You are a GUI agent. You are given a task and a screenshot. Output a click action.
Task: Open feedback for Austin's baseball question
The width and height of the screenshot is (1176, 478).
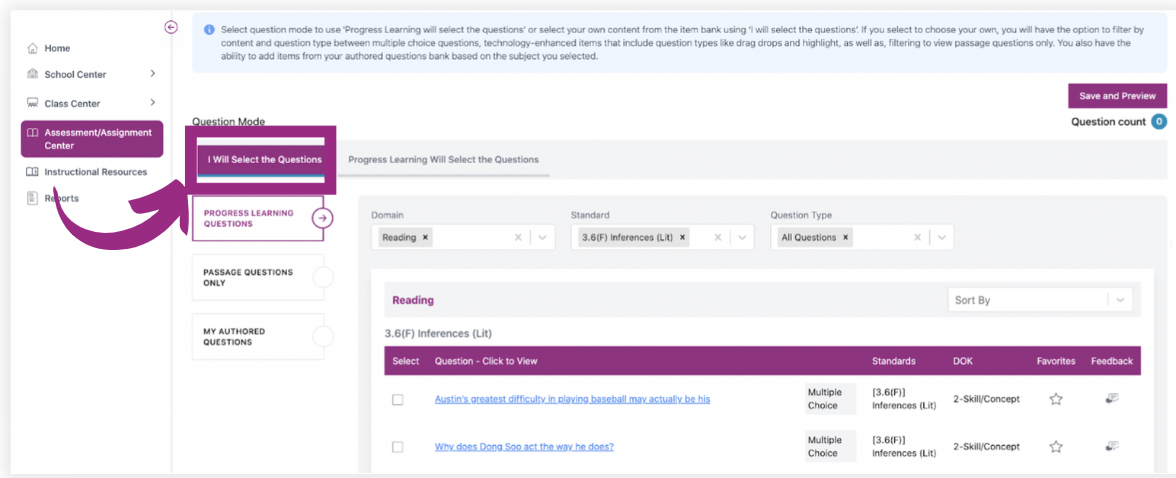pyautogui.click(x=1112, y=398)
